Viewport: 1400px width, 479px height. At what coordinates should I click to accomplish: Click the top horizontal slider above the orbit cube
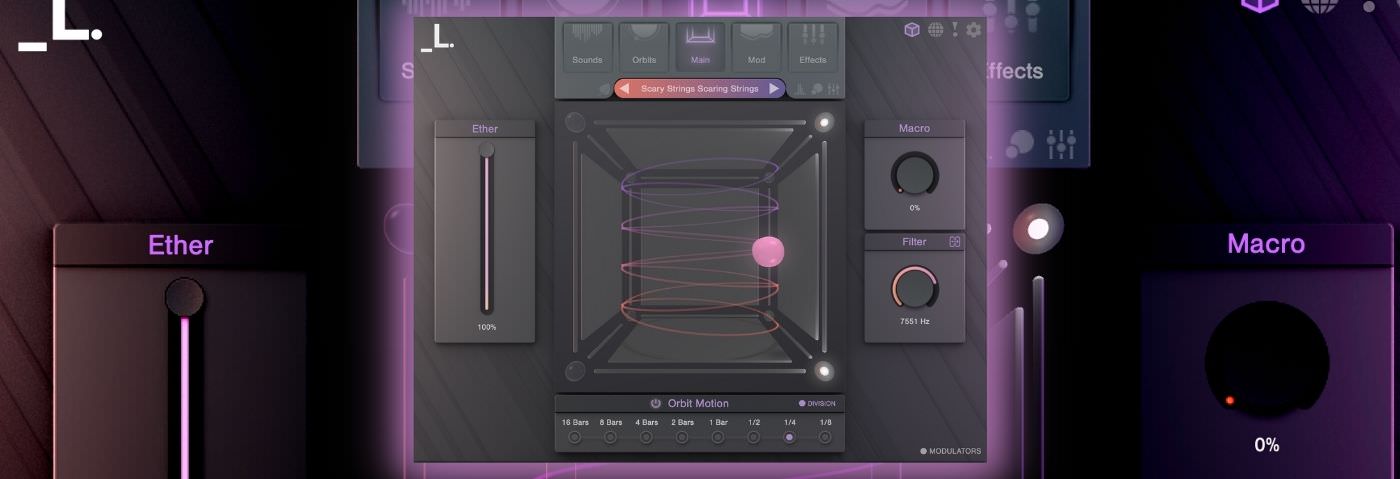click(700, 123)
